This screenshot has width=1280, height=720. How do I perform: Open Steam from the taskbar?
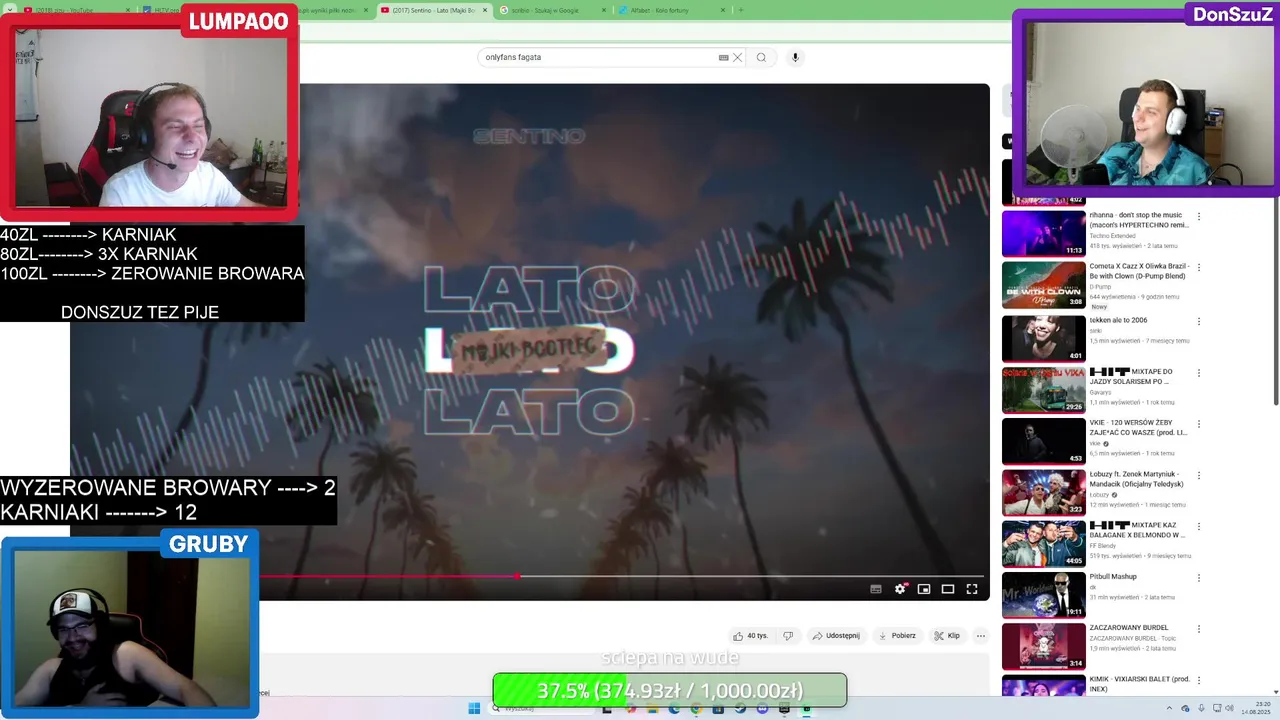coord(741,708)
